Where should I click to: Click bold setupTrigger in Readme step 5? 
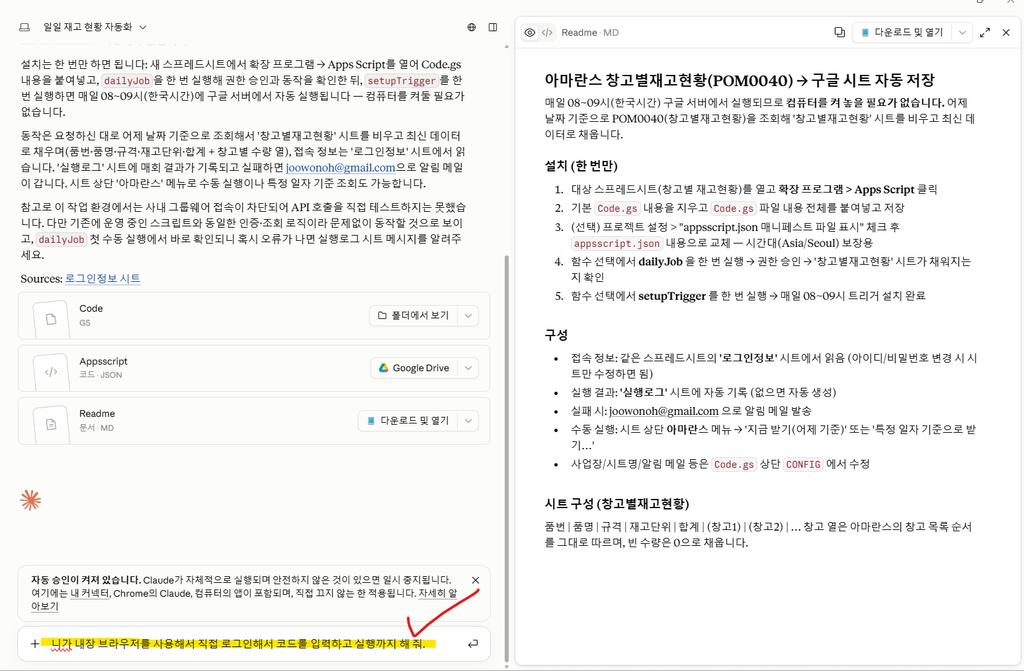tap(672, 295)
